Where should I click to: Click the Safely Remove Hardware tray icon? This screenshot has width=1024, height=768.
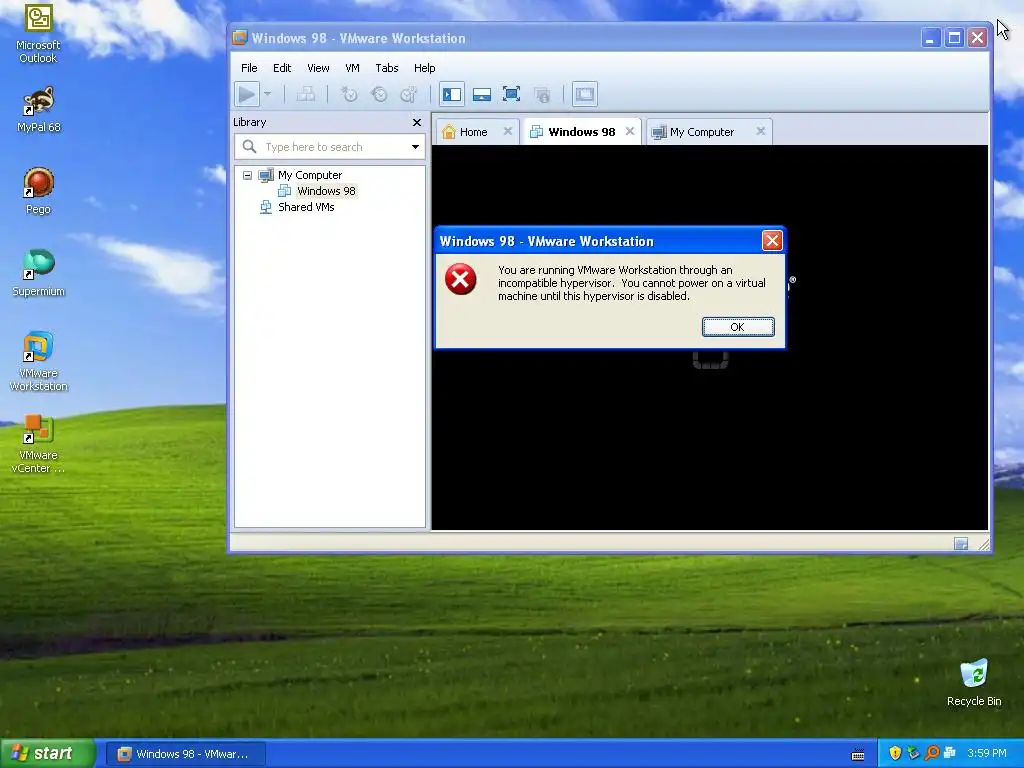(x=913, y=753)
